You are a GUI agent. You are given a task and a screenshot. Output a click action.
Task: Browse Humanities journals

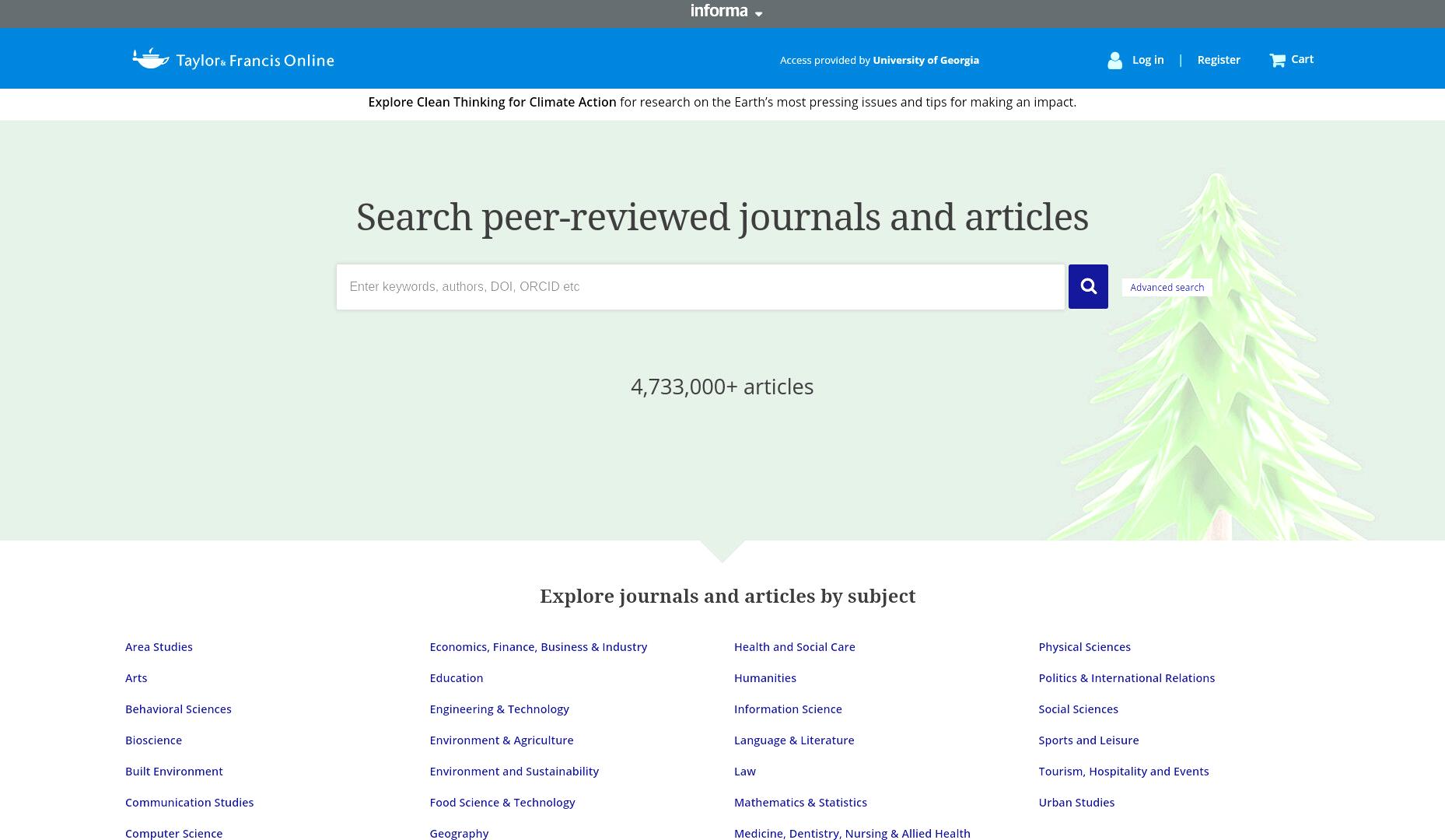pos(764,677)
